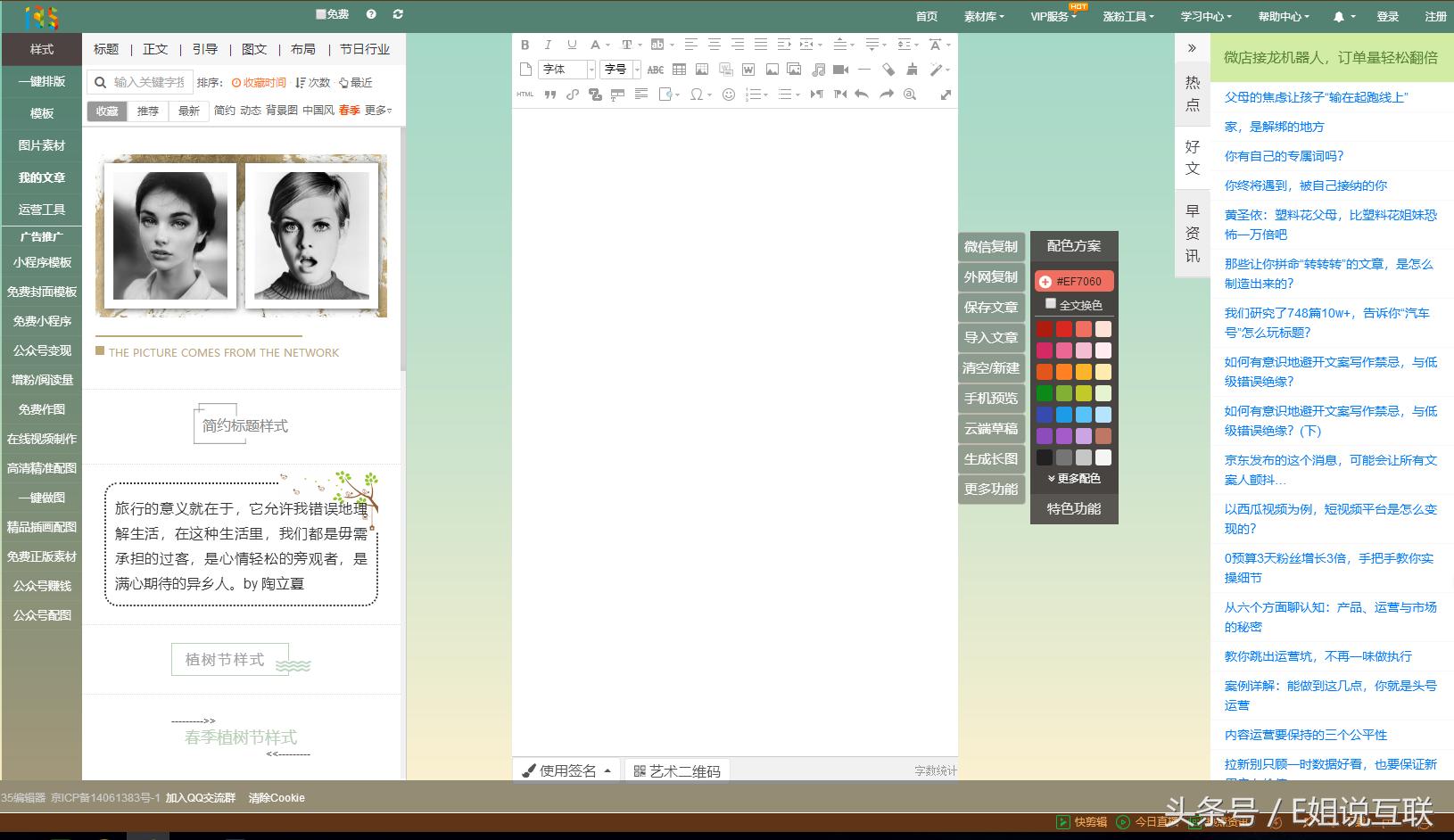
Task: Enable the 全文换色 checkbox
Action: (1051, 304)
